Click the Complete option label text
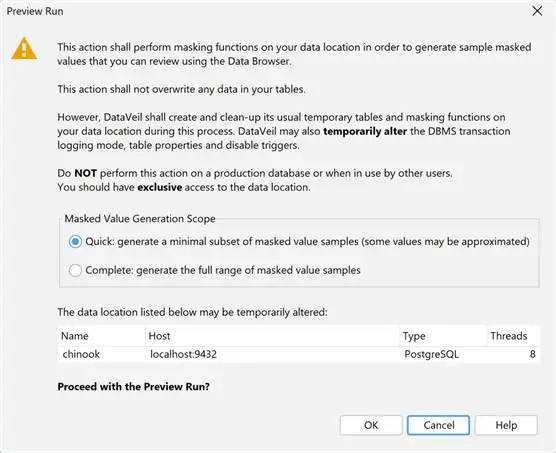 coord(223,270)
